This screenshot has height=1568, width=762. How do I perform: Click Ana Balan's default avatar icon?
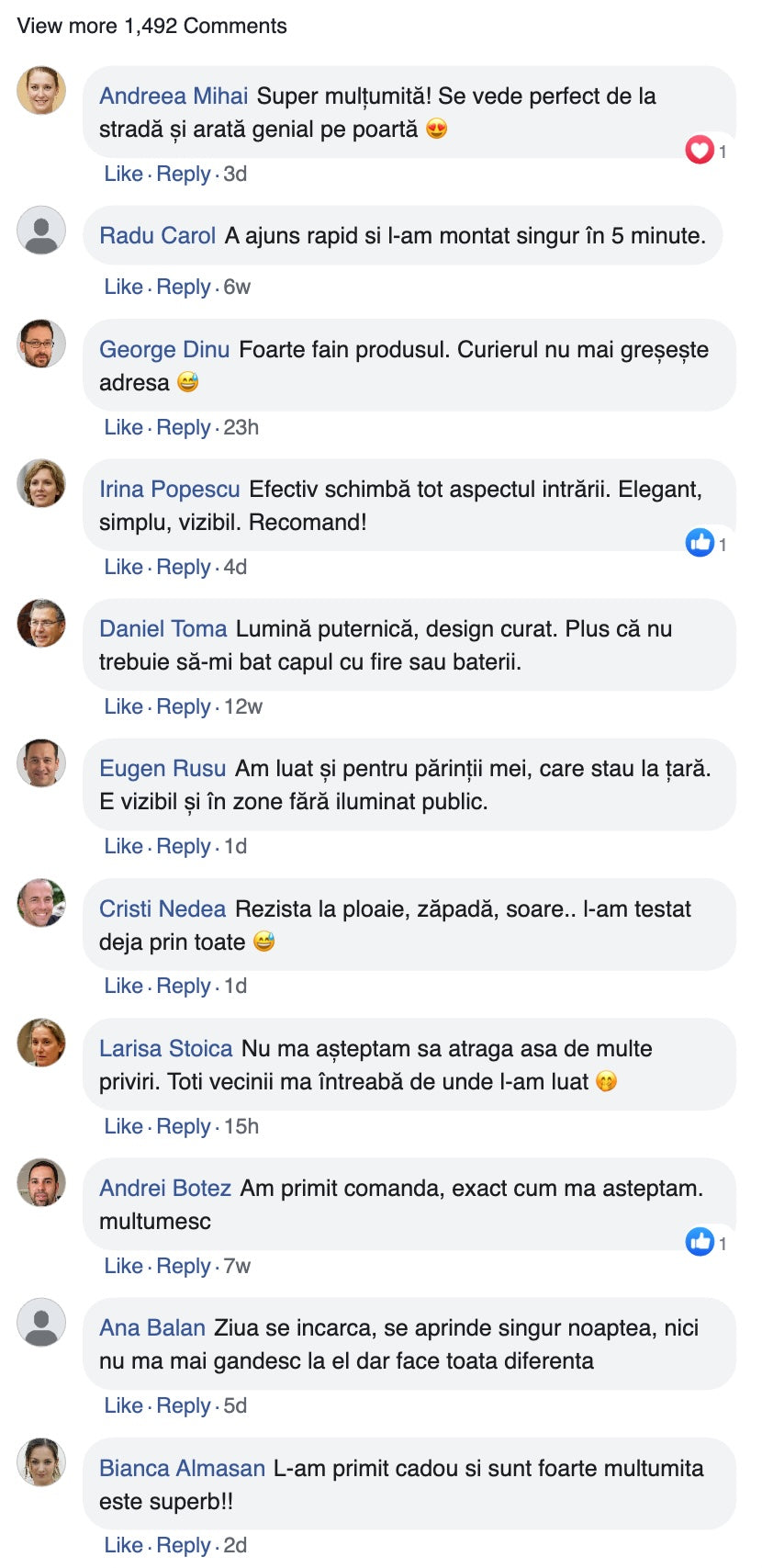[x=41, y=1323]
